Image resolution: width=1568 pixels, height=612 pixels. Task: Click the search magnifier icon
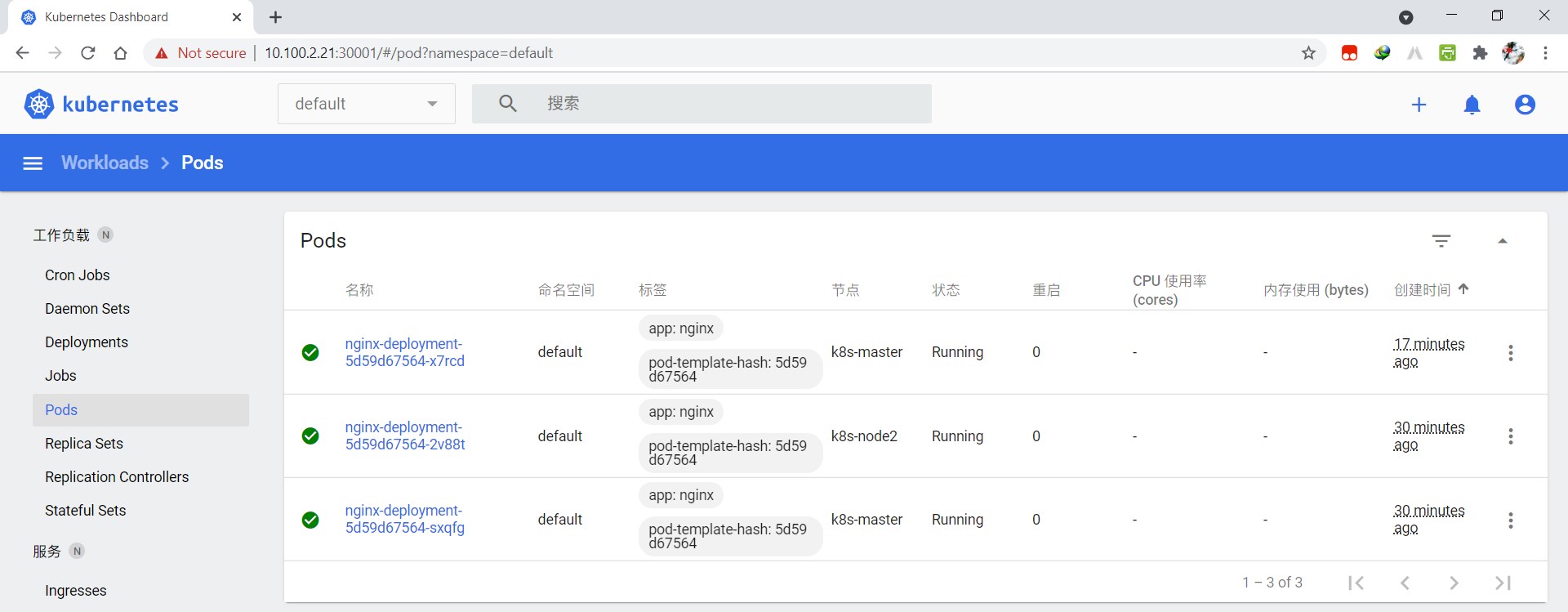pyautogui.click(x=507, y=104)
